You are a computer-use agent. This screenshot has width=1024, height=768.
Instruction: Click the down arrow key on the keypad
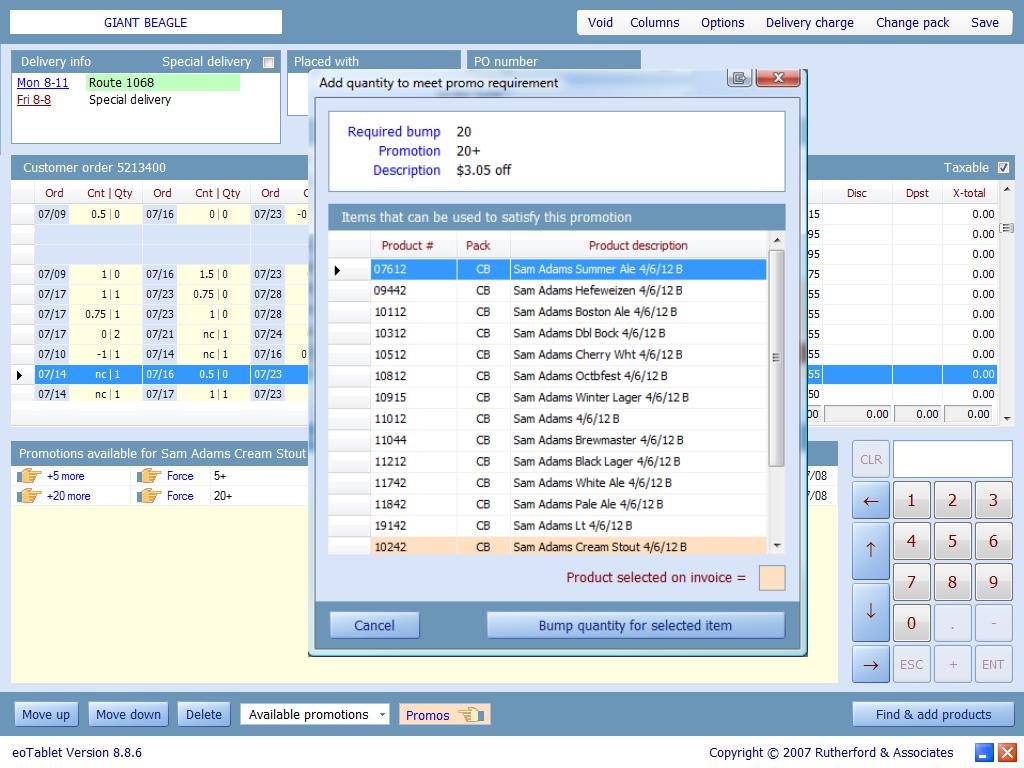(871, 612)
